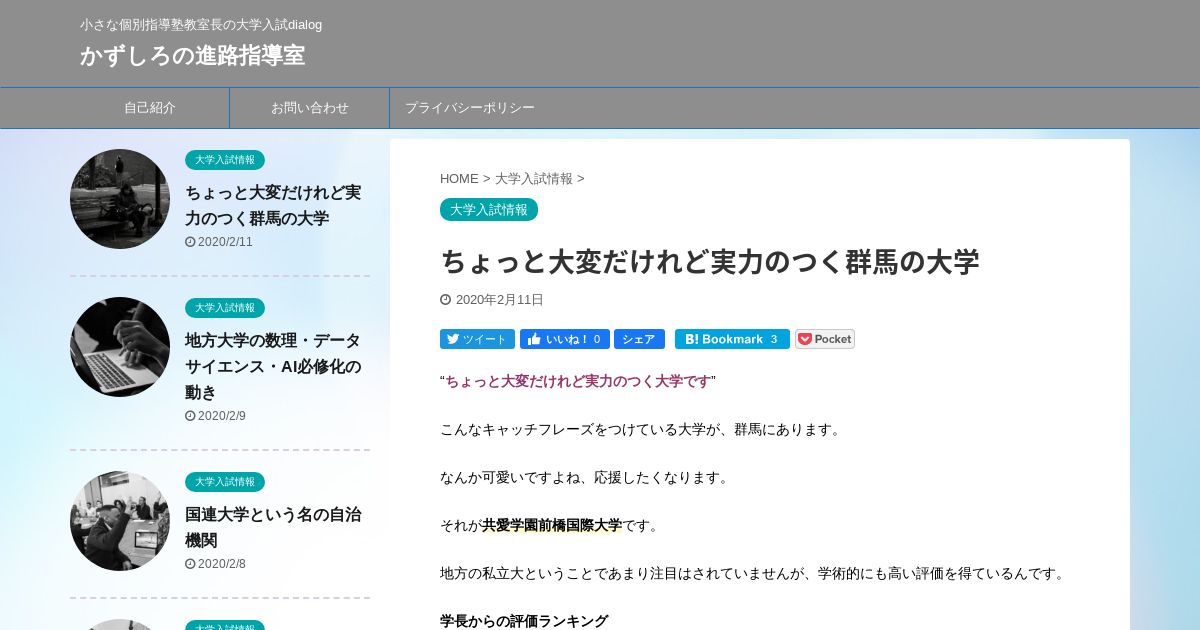1200x630 pixels.
Task: Open the プライバシーポリシー menu item
Action: (470, 108)
